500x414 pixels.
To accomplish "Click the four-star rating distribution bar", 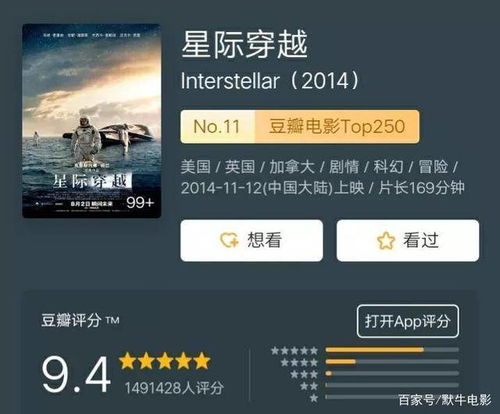I will 392,362.
